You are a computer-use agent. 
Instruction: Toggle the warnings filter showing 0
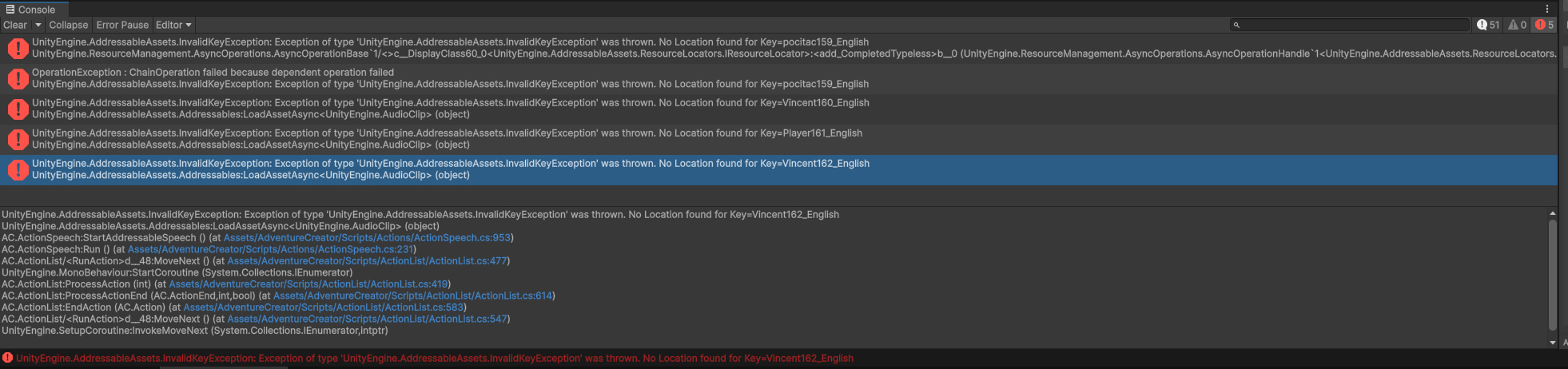click(1517, 25)
